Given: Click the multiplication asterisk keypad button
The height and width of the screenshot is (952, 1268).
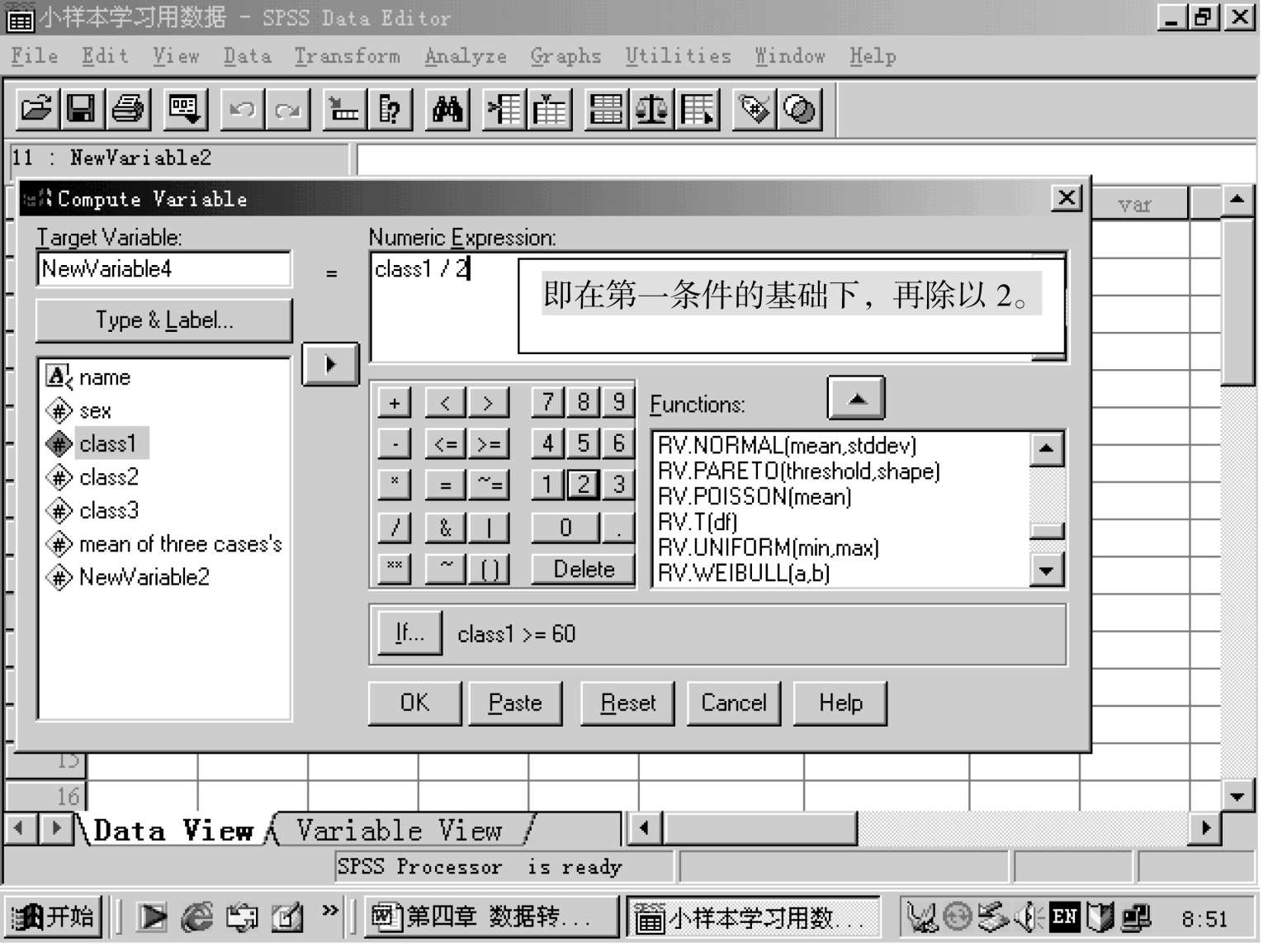Looking at the screenshot, I should pyautogui.click(x=395, y=484).
